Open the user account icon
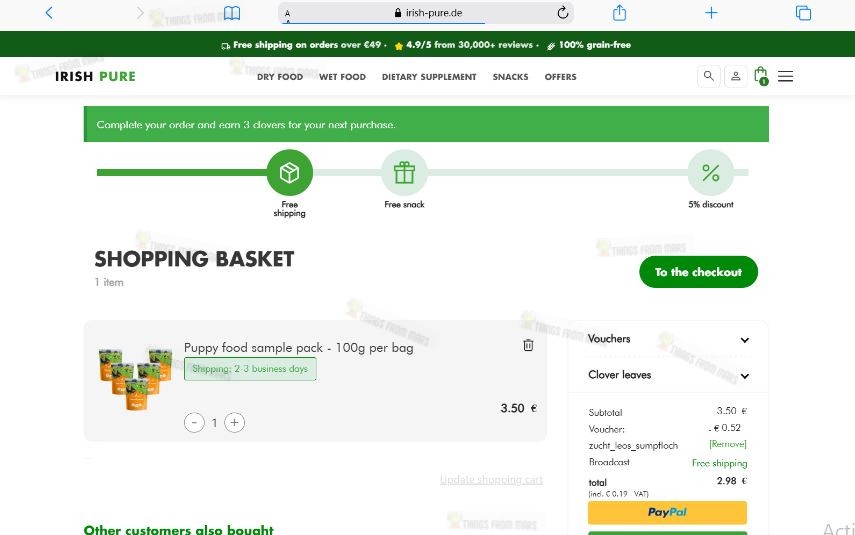Image resolution: width=855 pixels, height=535 pixels. click(x=736, y=76)
